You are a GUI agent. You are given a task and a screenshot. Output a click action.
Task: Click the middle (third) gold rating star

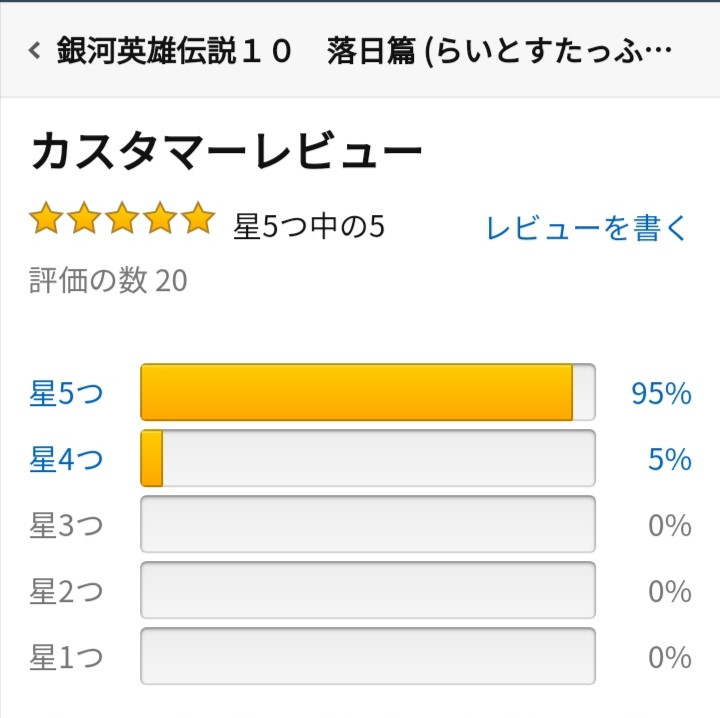pos(122,218)
